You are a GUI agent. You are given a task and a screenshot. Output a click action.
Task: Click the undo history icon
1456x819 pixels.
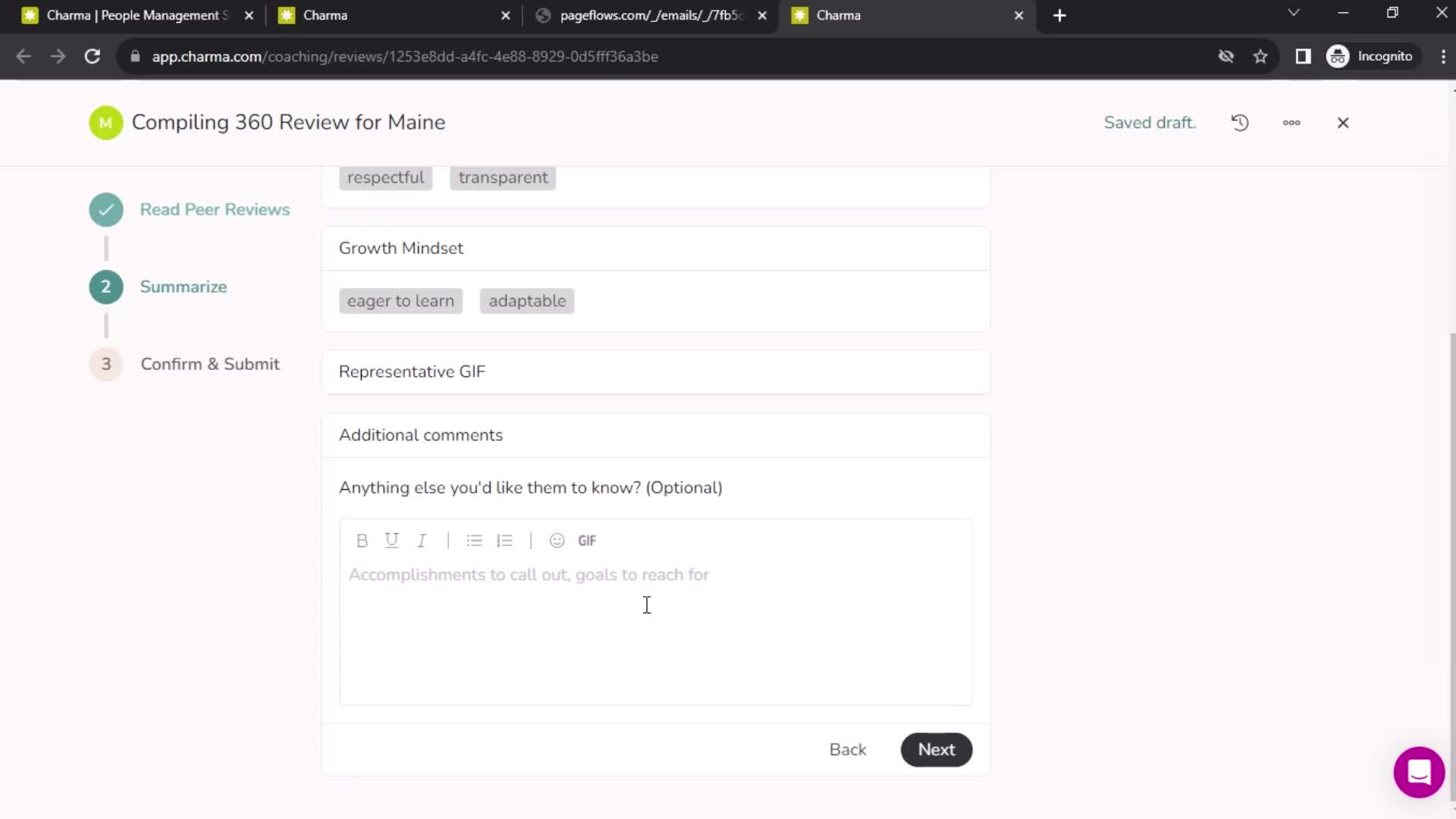1240,122
